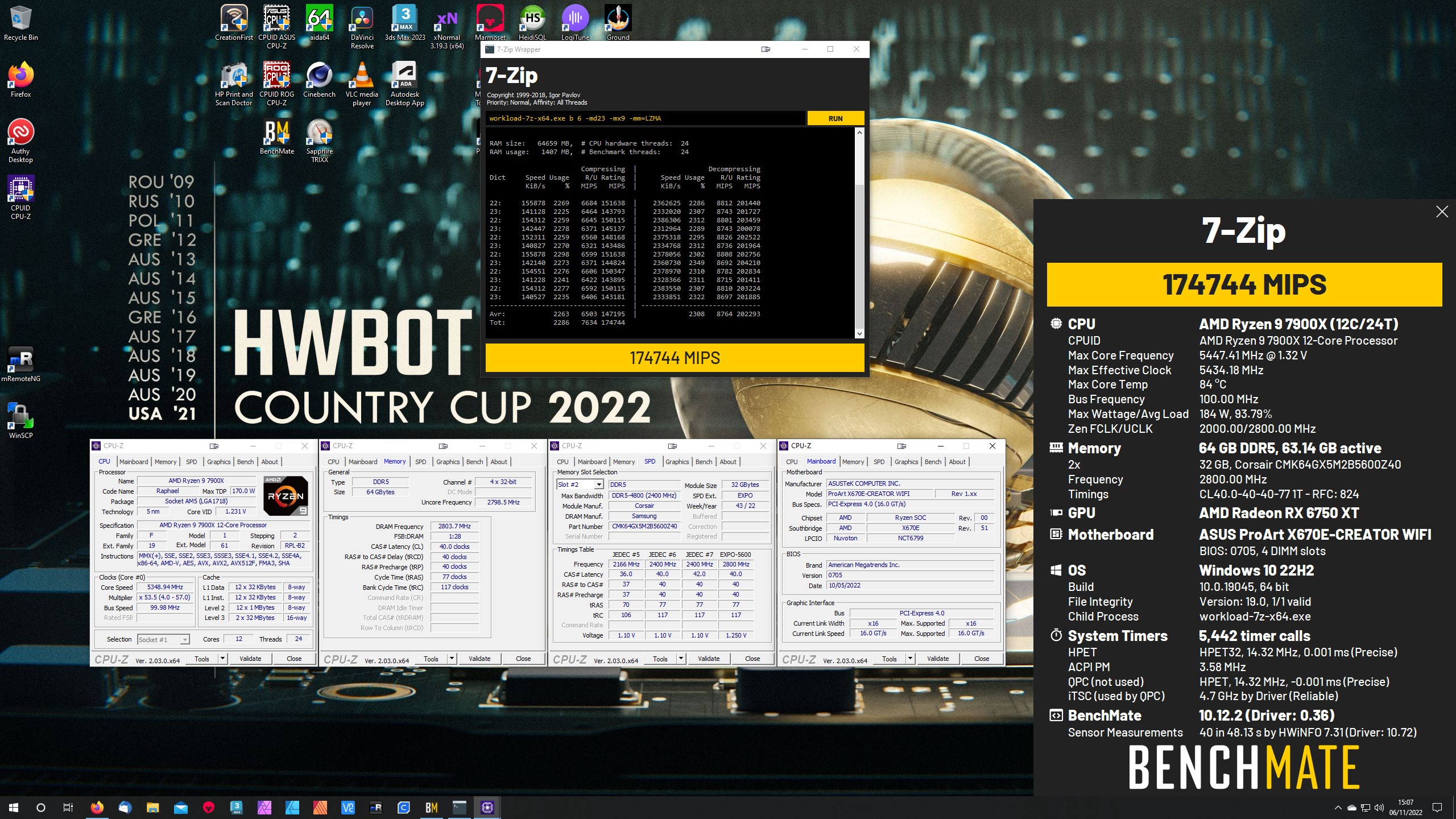1456x819 pixels.
Task: Launch HeidiSQL from the desktop
Action: pos(532,23)
